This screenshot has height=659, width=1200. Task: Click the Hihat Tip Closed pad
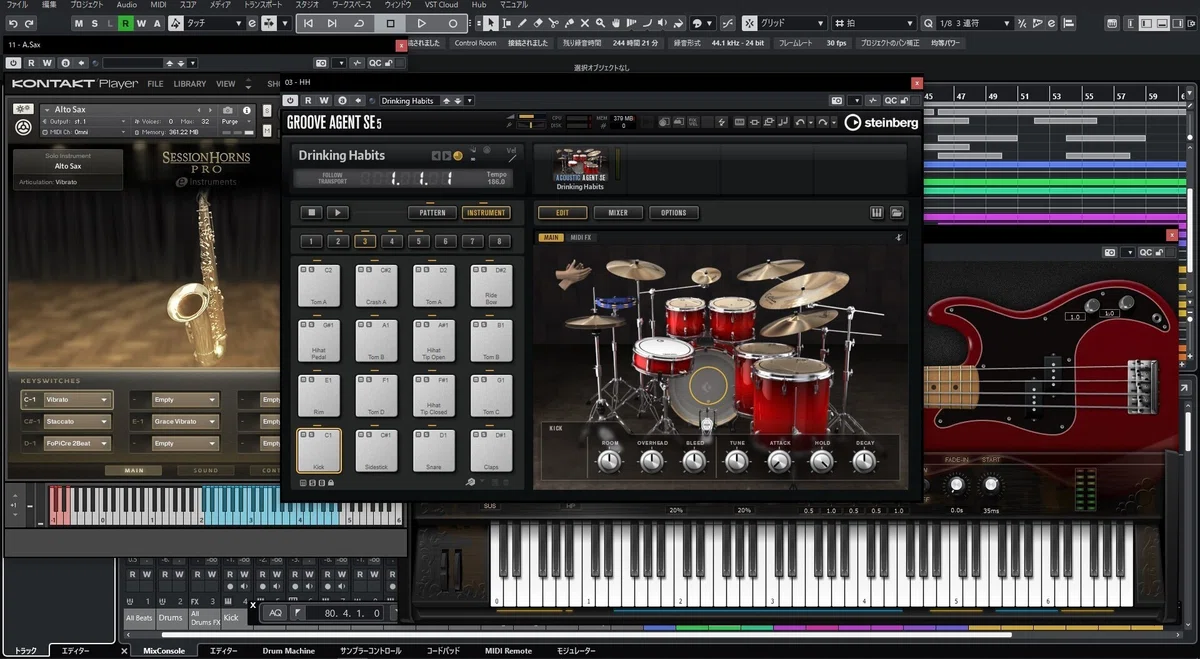tap(434, 396)
